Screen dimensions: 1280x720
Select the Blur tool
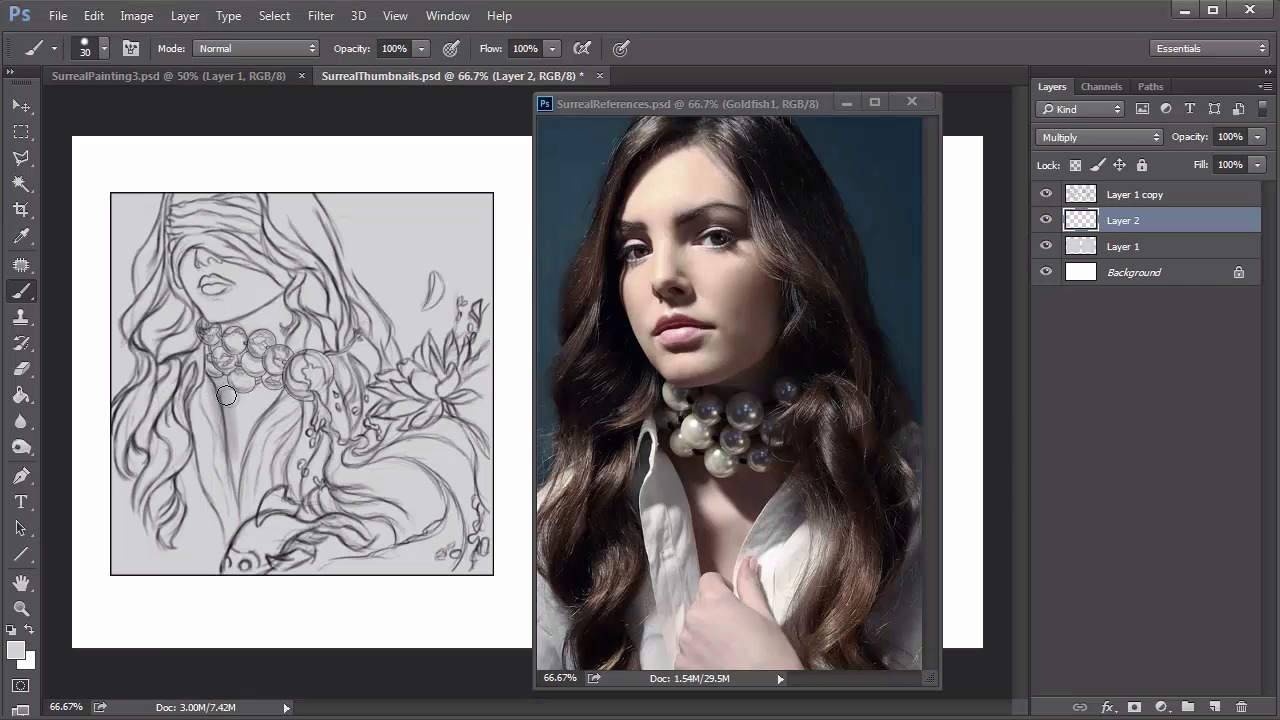click(x=21, y=421)
